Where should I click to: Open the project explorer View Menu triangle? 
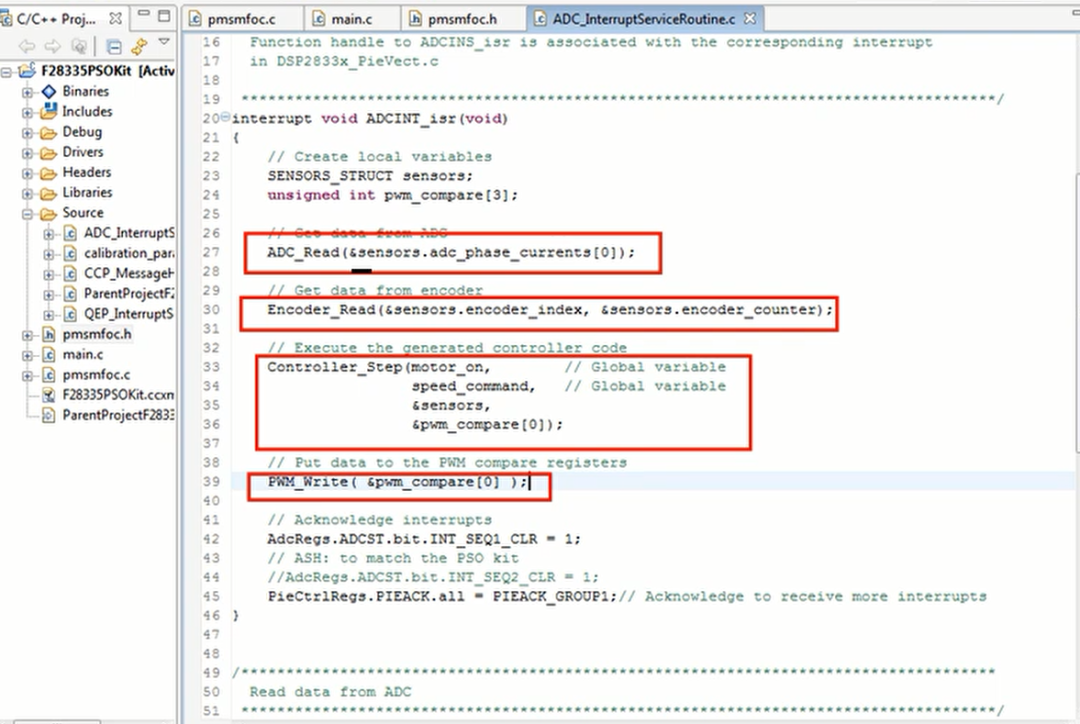164,43
